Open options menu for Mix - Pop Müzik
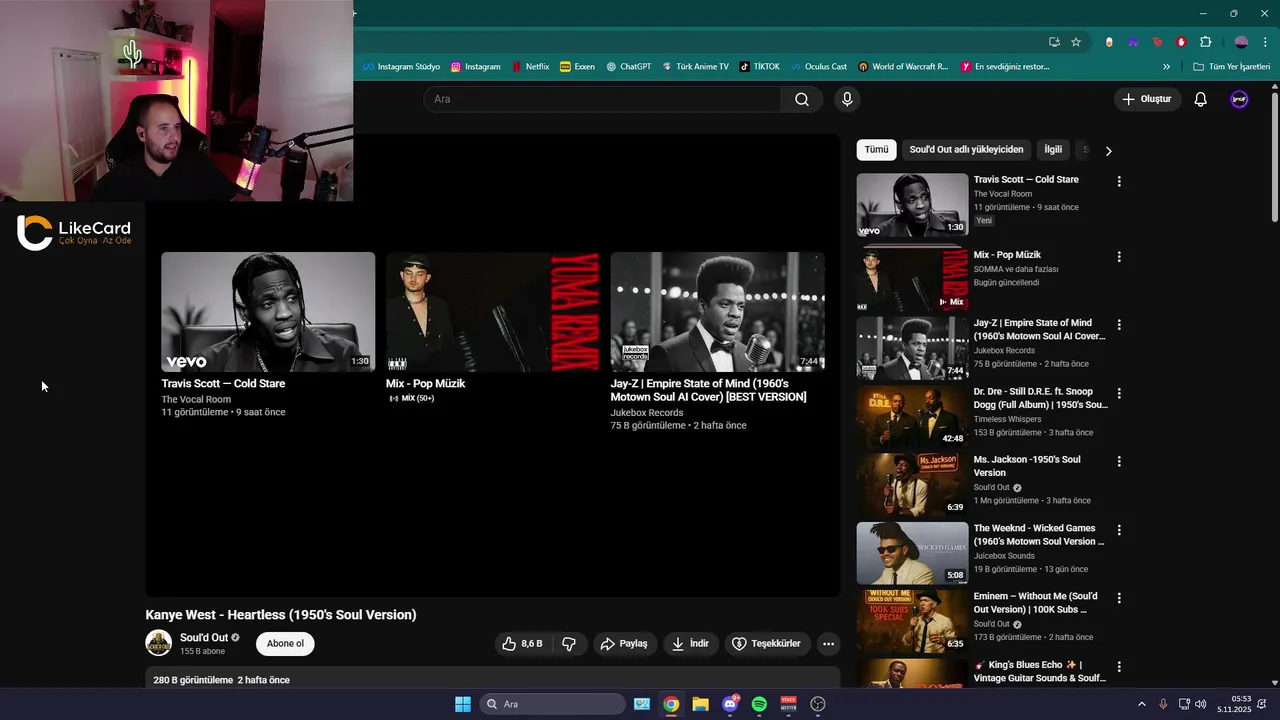 coord(1119,256)
